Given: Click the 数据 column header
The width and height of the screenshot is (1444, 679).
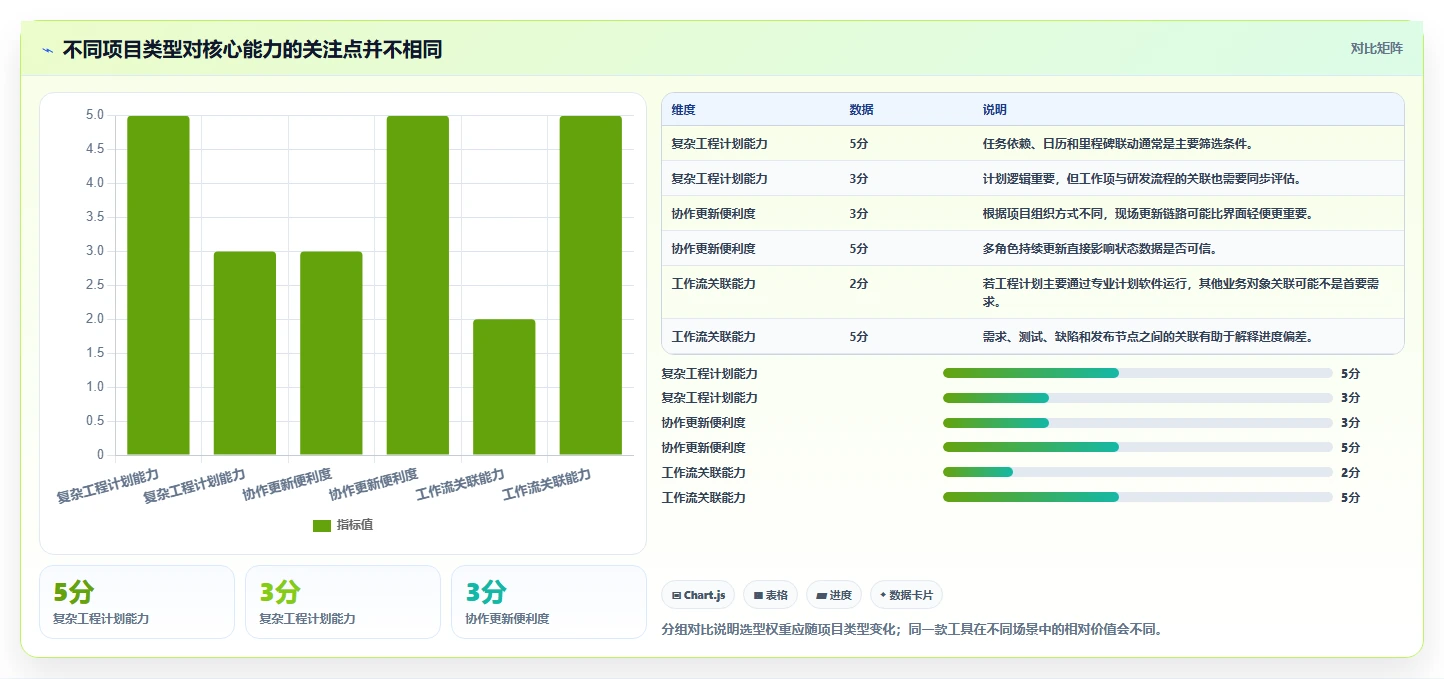Looking at the screenshot, I should [862, 110].
